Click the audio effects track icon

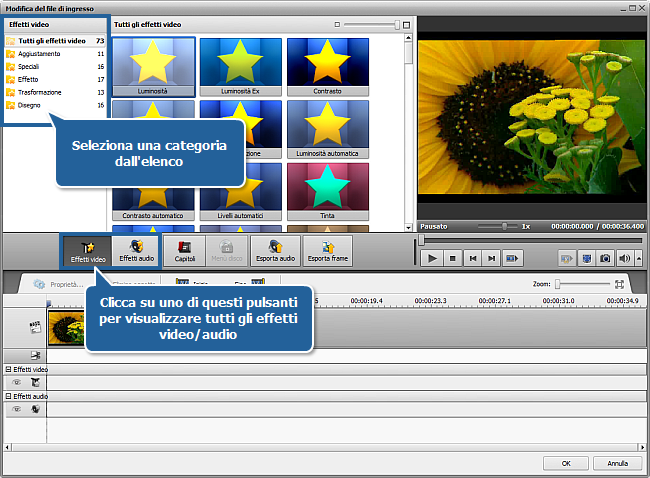[36, 409]
